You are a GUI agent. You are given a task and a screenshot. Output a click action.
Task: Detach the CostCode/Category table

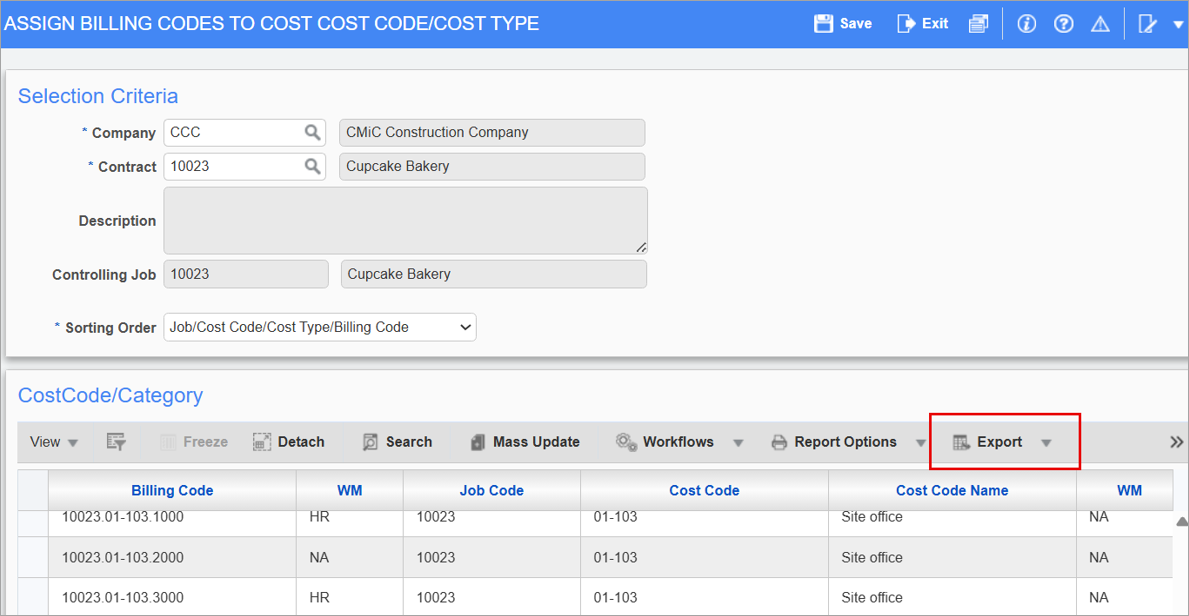[289, 442]
